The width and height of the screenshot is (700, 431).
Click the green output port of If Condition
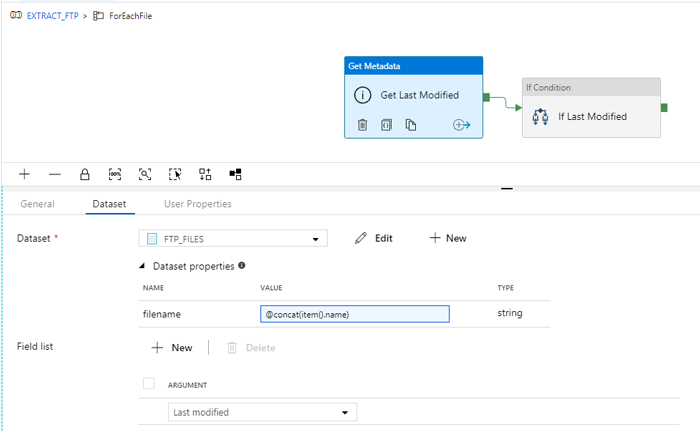[664, 108]
